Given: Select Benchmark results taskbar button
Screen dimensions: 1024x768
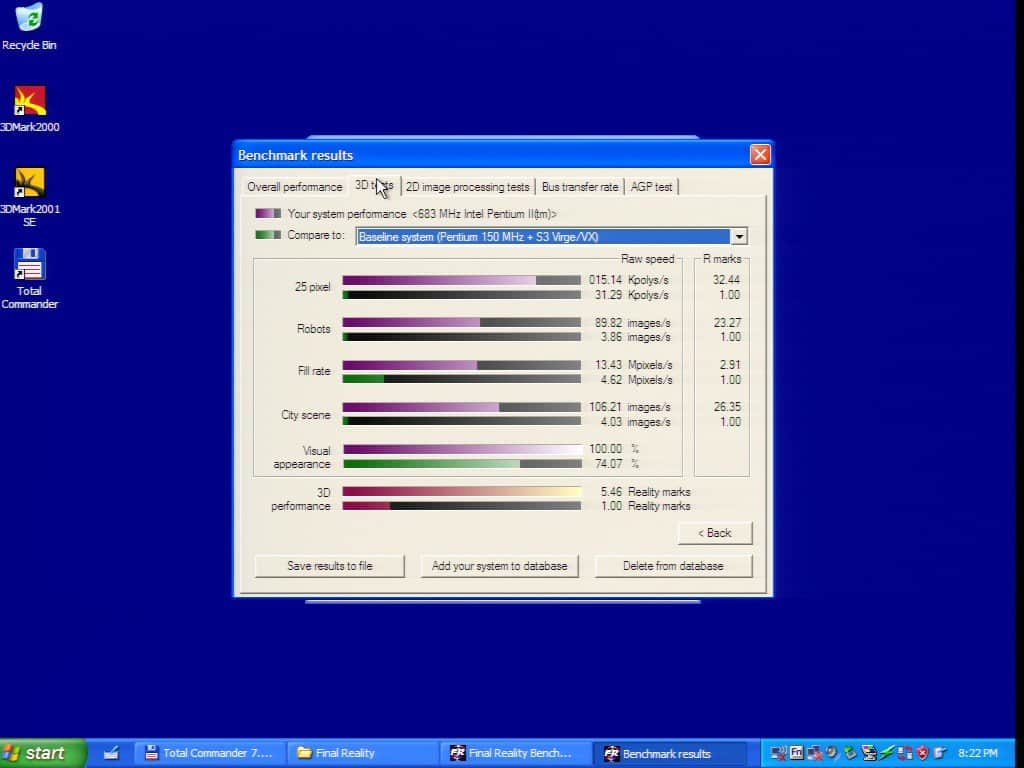Looking at the screenshot, I should 667,753.
